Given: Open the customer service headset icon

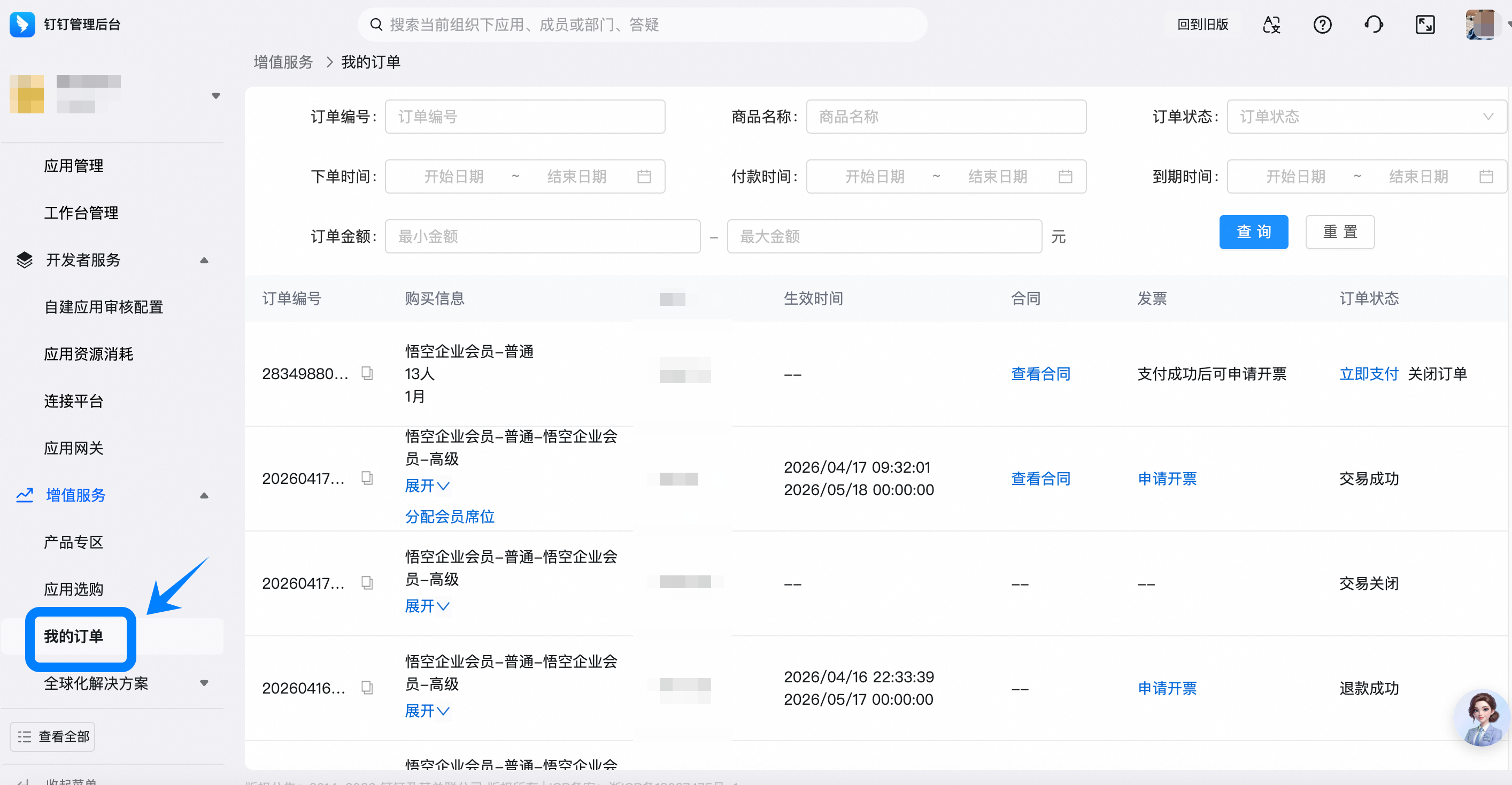Looking at the screenshot, I should 1374,25.
